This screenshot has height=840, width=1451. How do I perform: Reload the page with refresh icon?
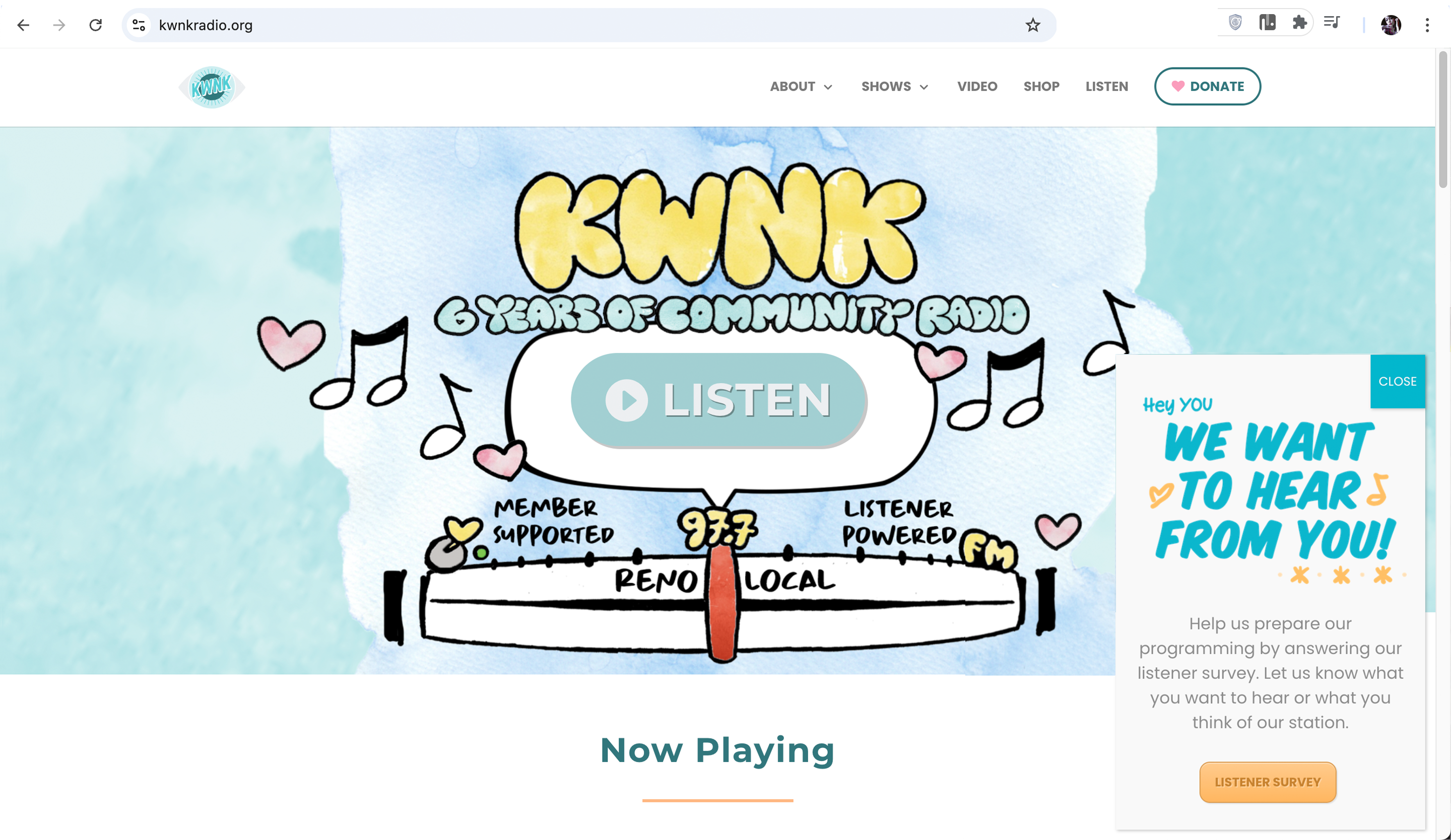click(96, 25)
